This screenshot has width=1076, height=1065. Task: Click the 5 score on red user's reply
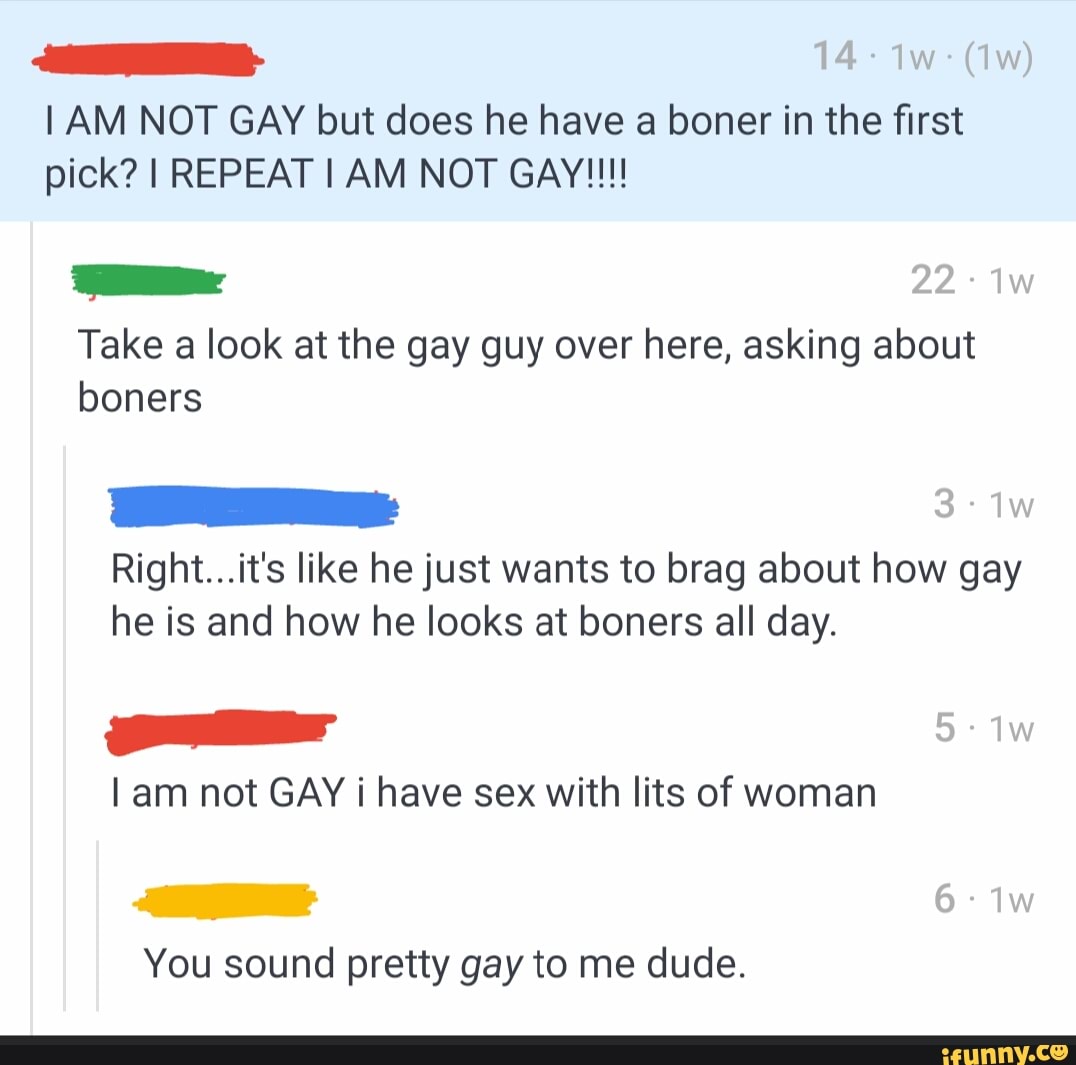[944, 728]
